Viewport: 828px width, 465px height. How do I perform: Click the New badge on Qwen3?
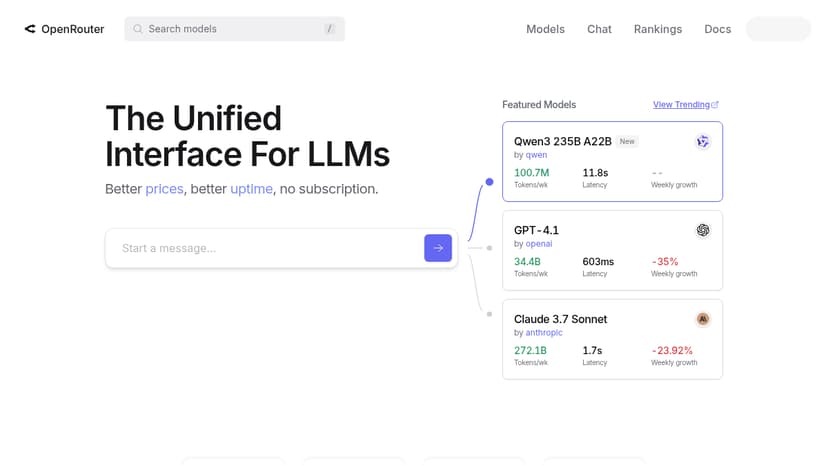(x=627, y=141)
